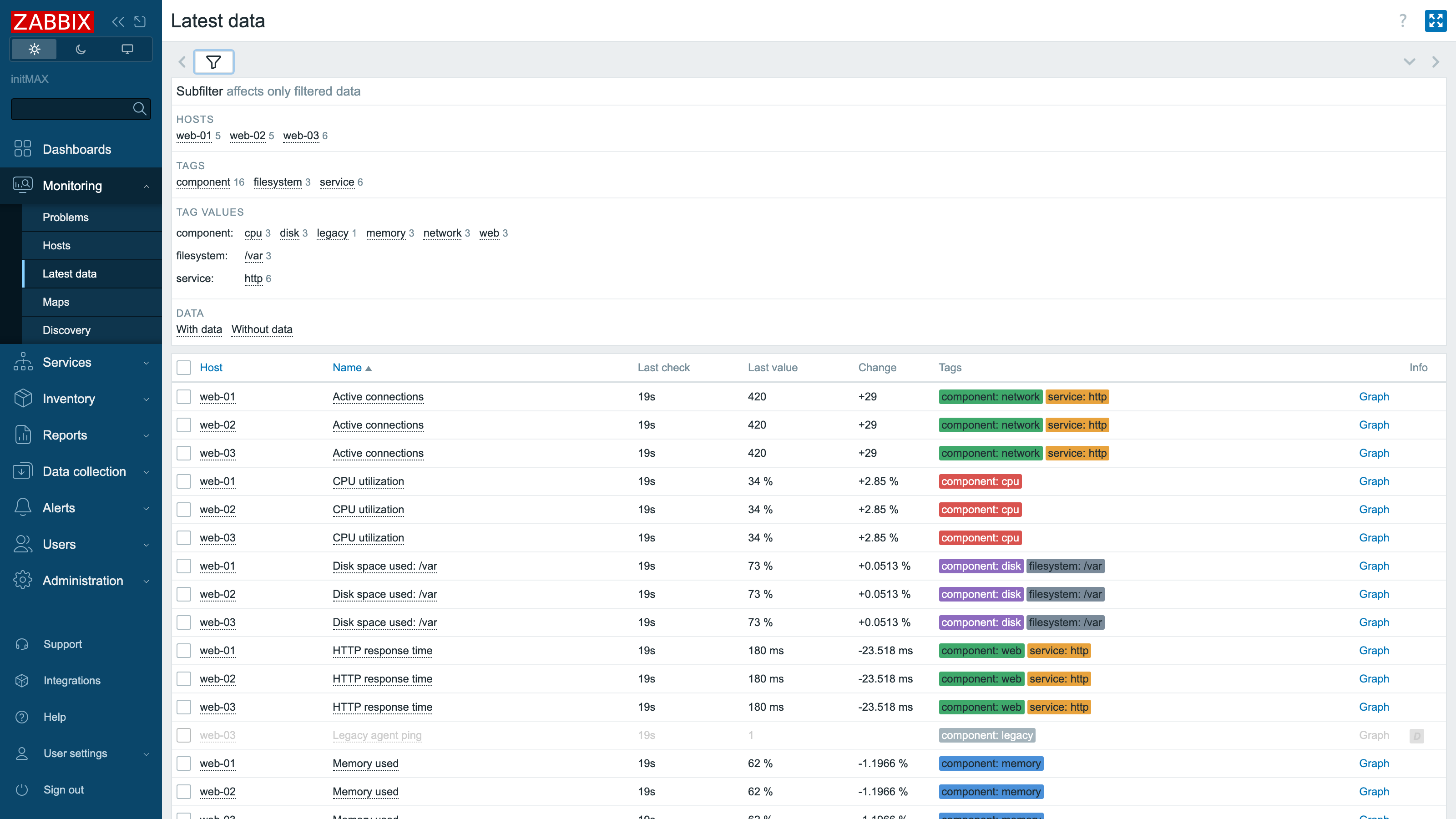Subfilter by tag filesystem
This screenshot has width=1456, height=819.
pos(278,182)
